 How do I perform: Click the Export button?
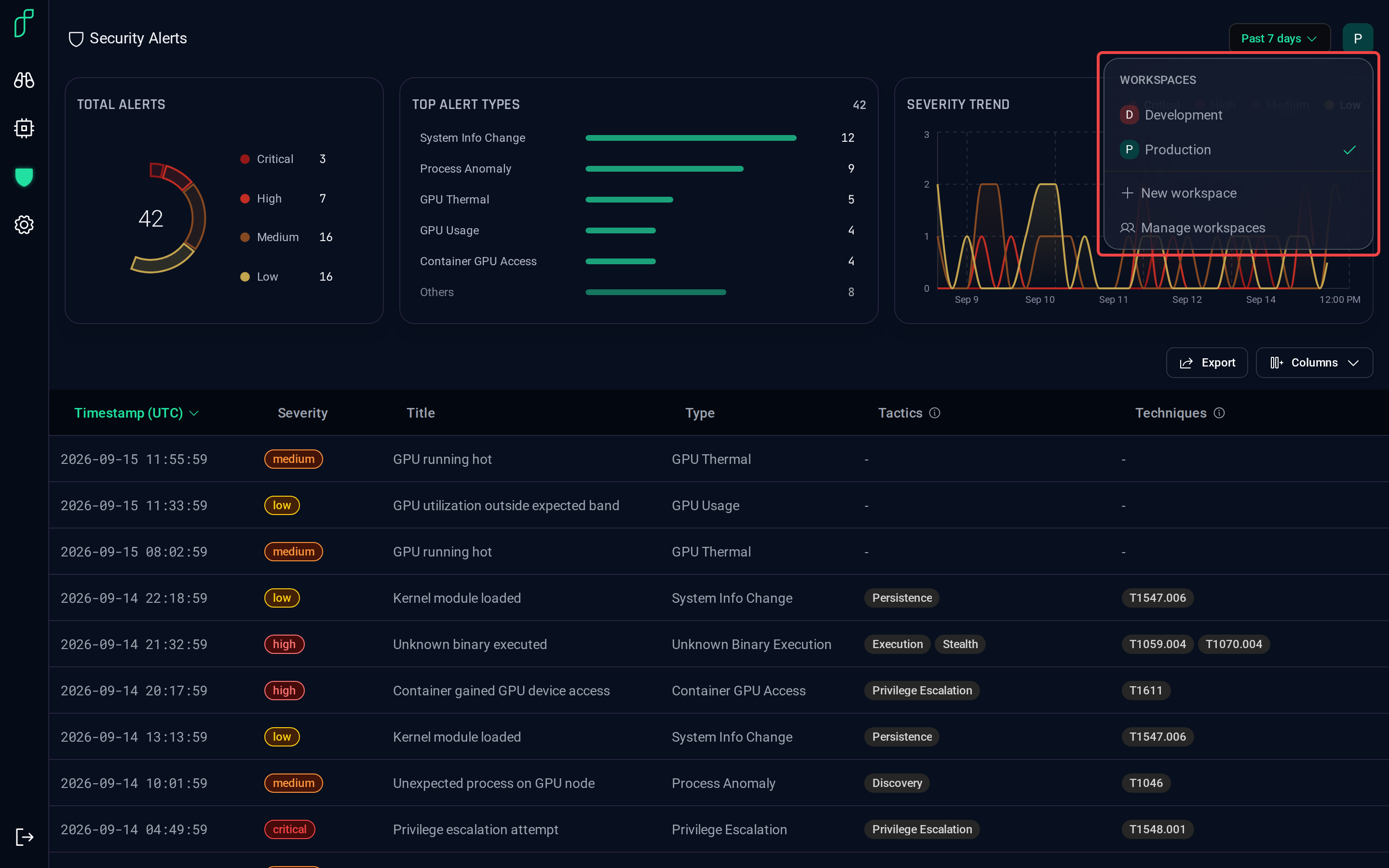[1207, 363]
